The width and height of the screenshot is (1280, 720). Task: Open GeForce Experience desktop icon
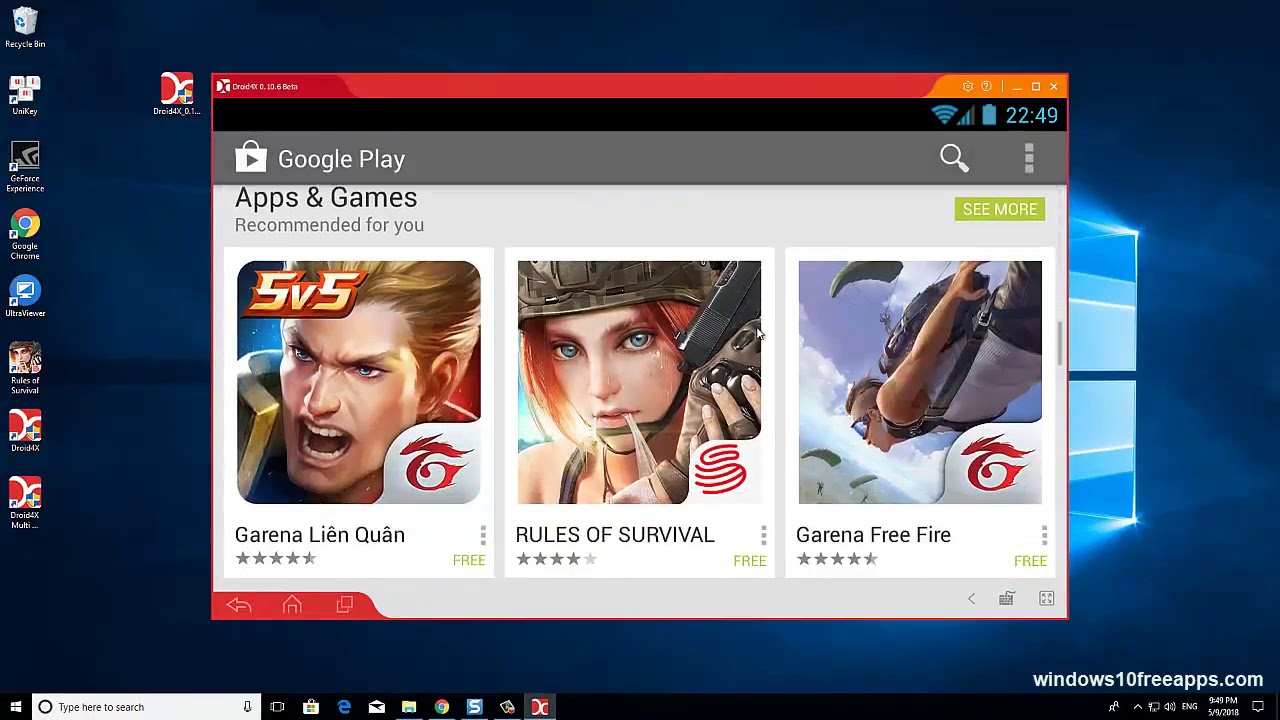click(25, 167)
